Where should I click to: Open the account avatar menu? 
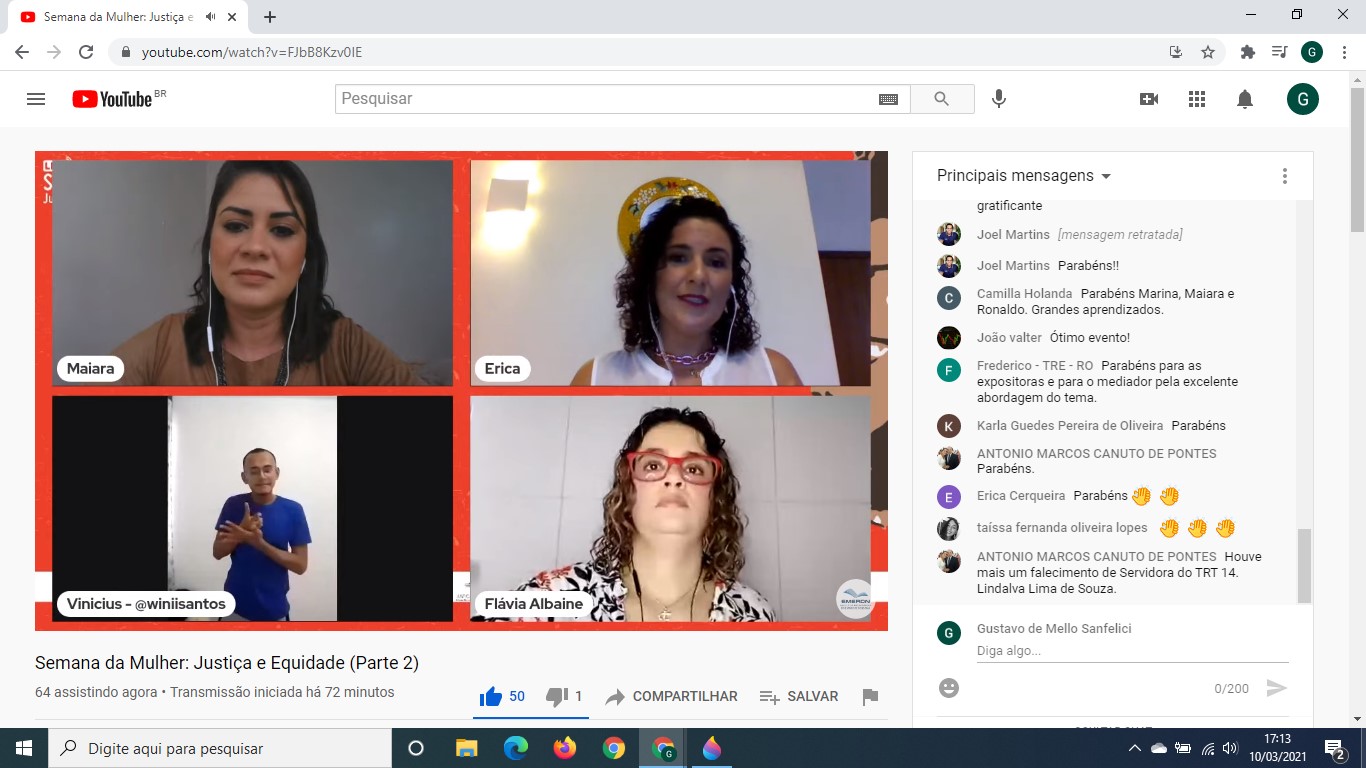tap(1302, 99)
